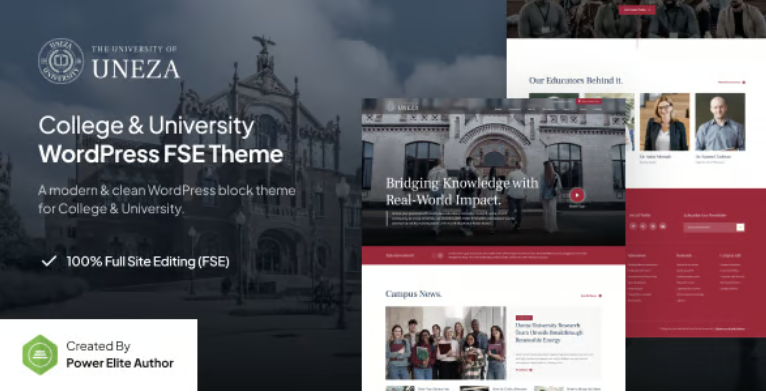The image size is (766, 392).
Task: Click the red category tag above news title
Action: coord(524,318)
